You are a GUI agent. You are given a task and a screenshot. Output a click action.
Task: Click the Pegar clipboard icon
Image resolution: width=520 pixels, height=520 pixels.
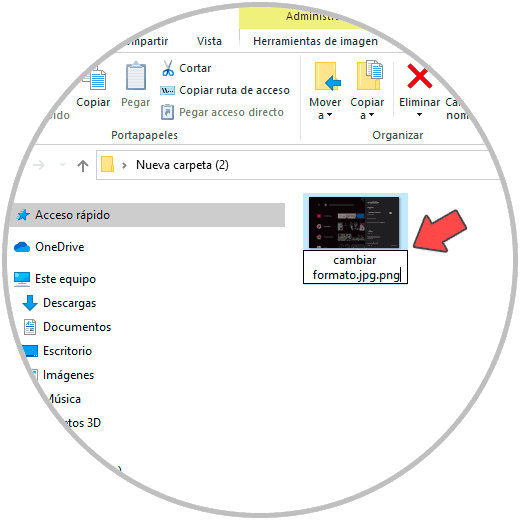[136, 76]
